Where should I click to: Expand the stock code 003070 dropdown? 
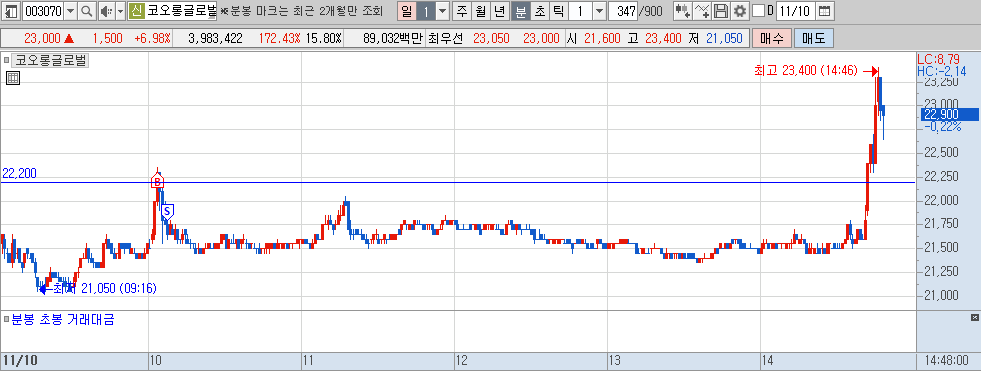(70, 11)
